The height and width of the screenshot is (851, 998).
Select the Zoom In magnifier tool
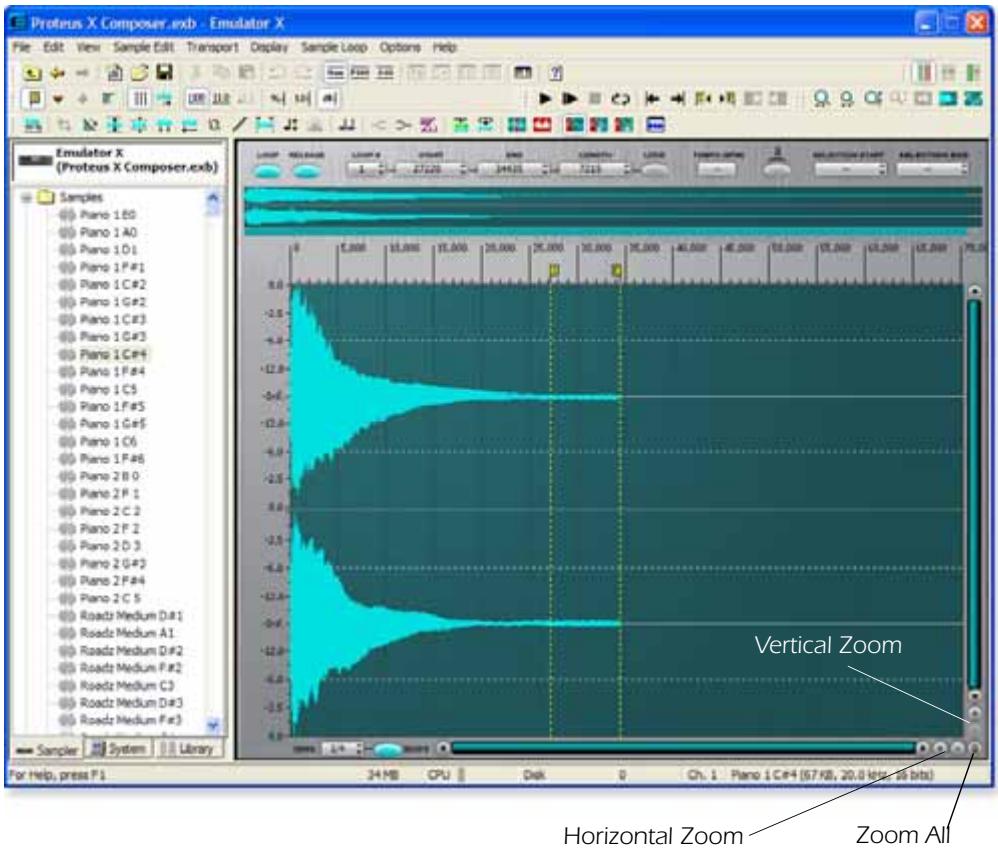click(x=821, y=98)
